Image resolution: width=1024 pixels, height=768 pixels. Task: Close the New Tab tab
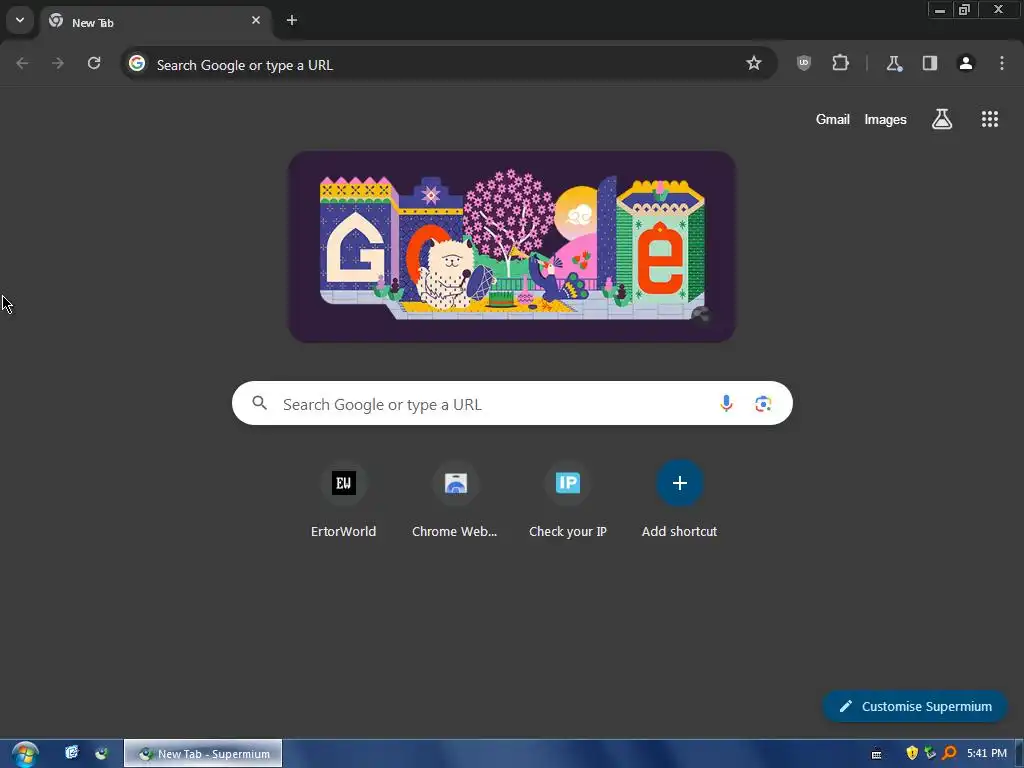pyautogui.click(x=256, y=20)
